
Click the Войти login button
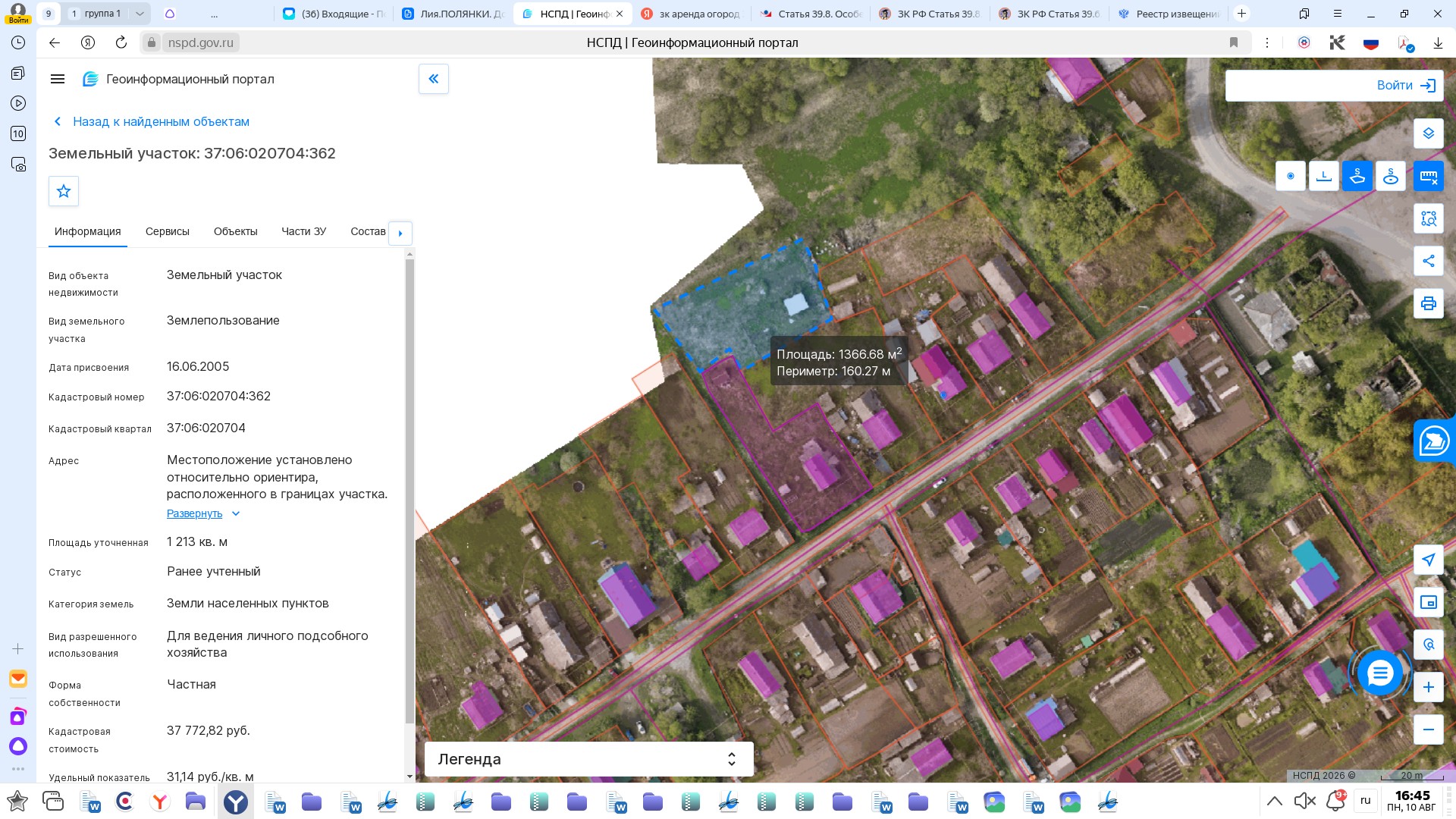click(x=1334, y=86)
